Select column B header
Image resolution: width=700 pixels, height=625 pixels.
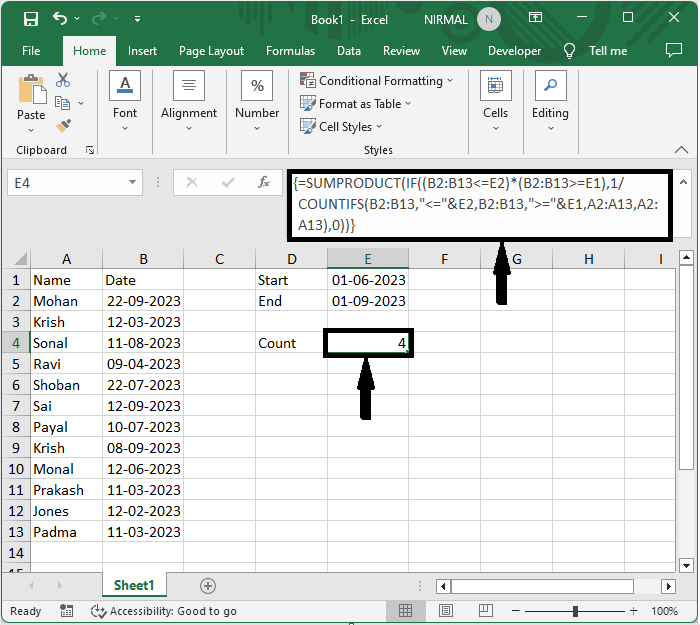[143, 259]
